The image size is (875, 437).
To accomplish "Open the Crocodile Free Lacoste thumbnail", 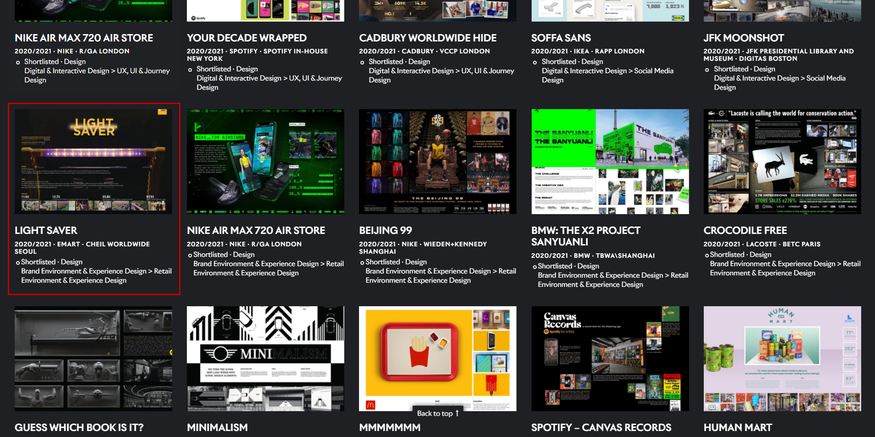I will [x=782, y=161].
